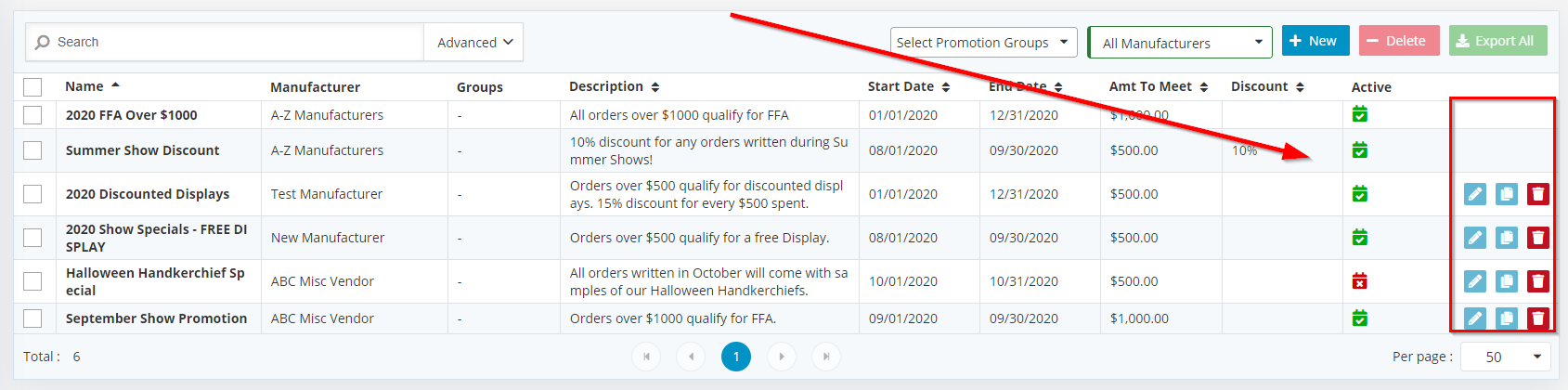Open the Advanced search options
The image size is (1568, 390).
coord(473,43)
